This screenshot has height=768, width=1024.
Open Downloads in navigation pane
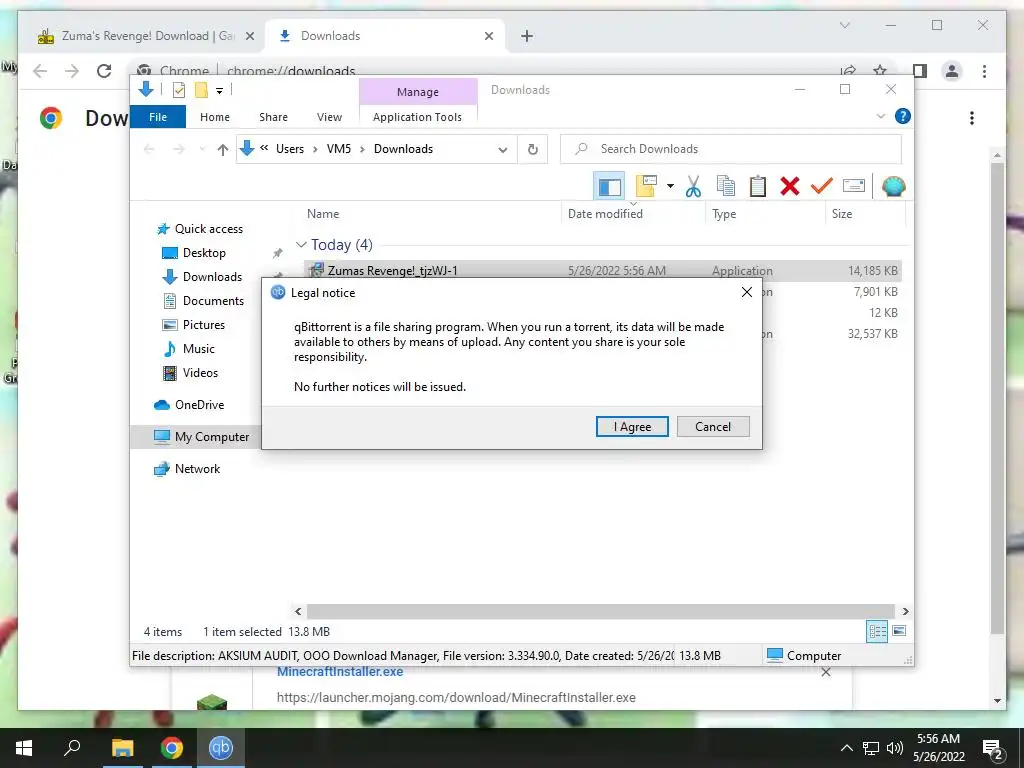pyautogui.click(x=212, y=277)
